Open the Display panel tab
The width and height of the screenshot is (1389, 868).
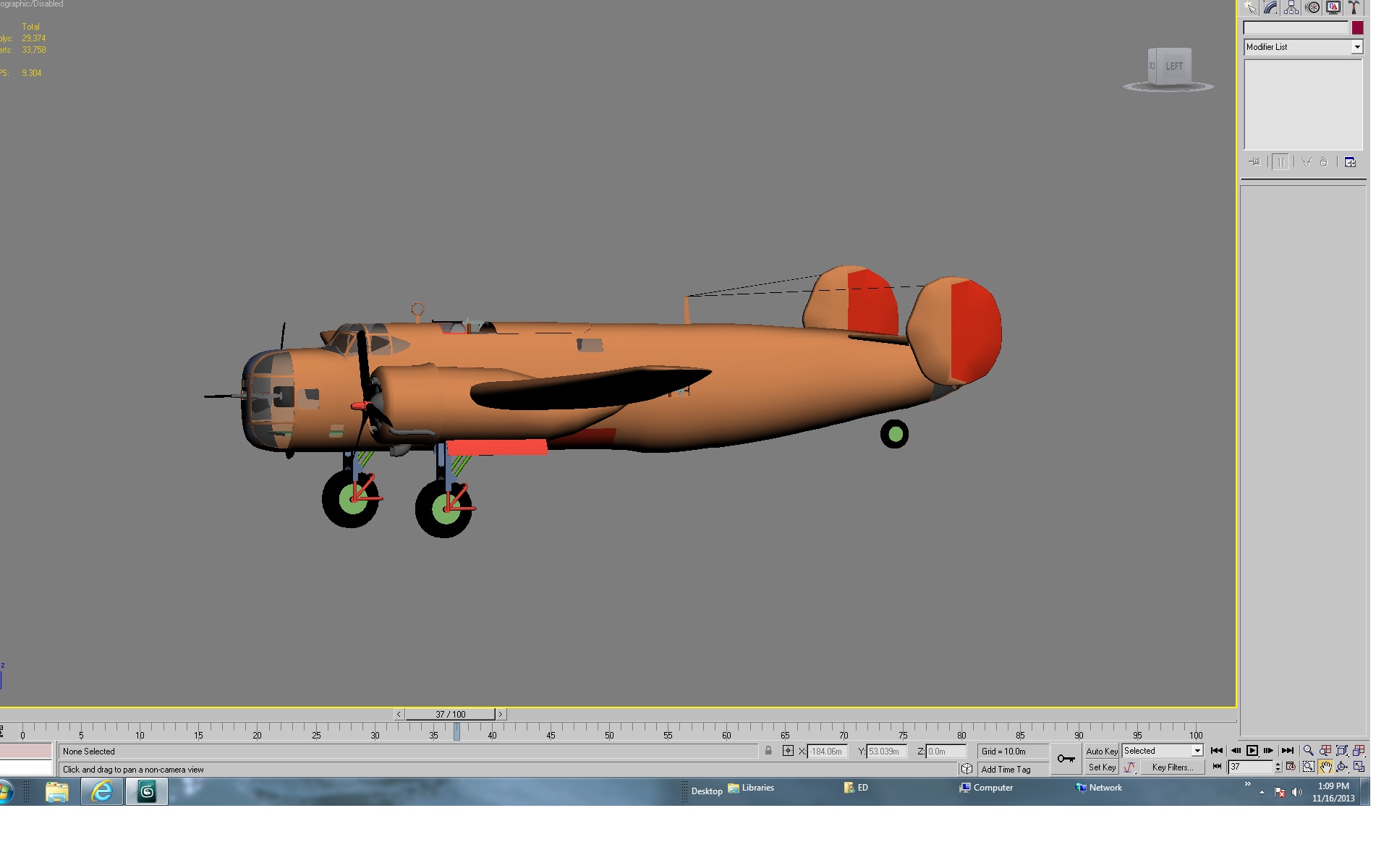point(1333,7)
